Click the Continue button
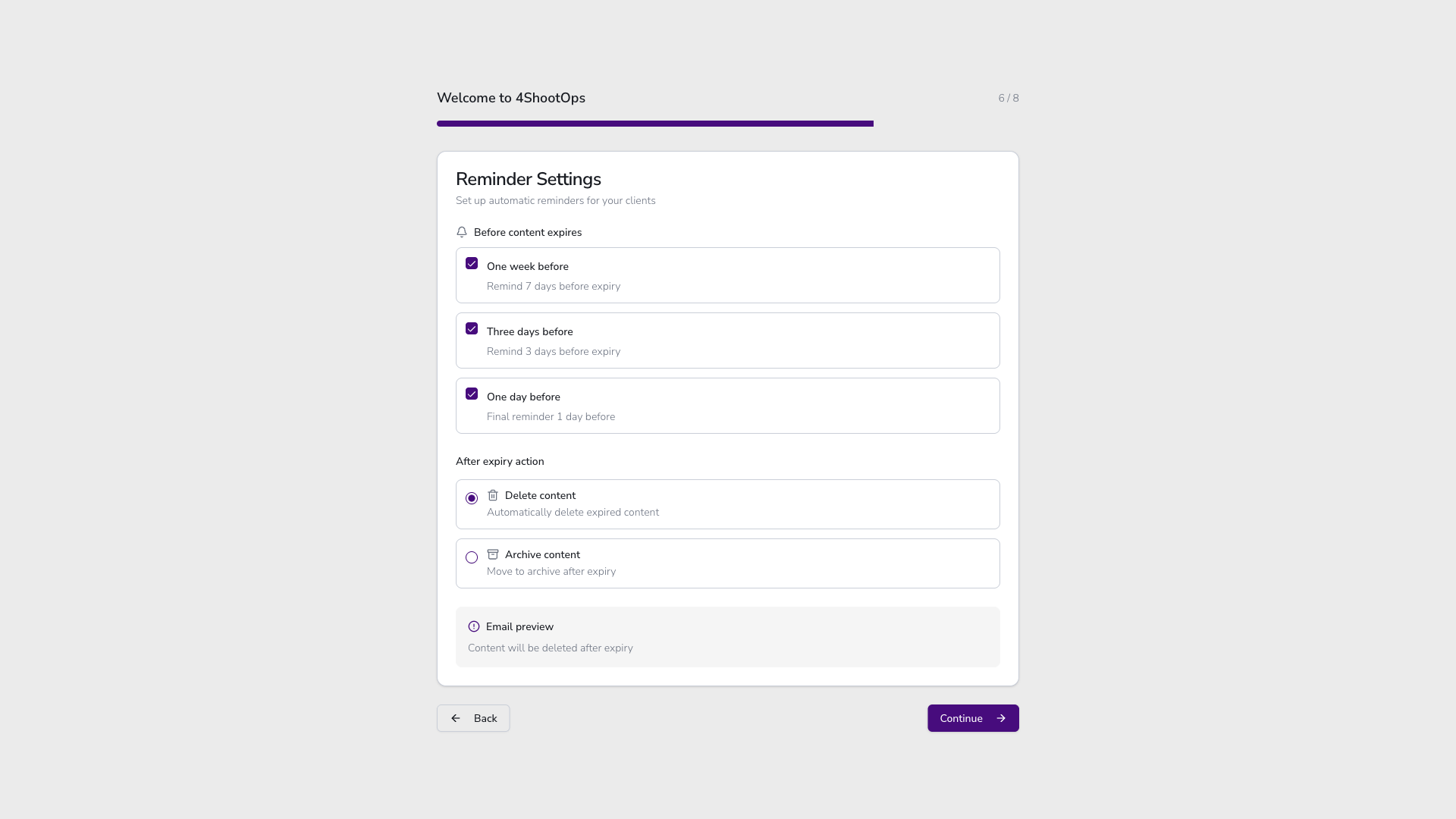This screenshot has width=1456, height=819. (973, 718)
